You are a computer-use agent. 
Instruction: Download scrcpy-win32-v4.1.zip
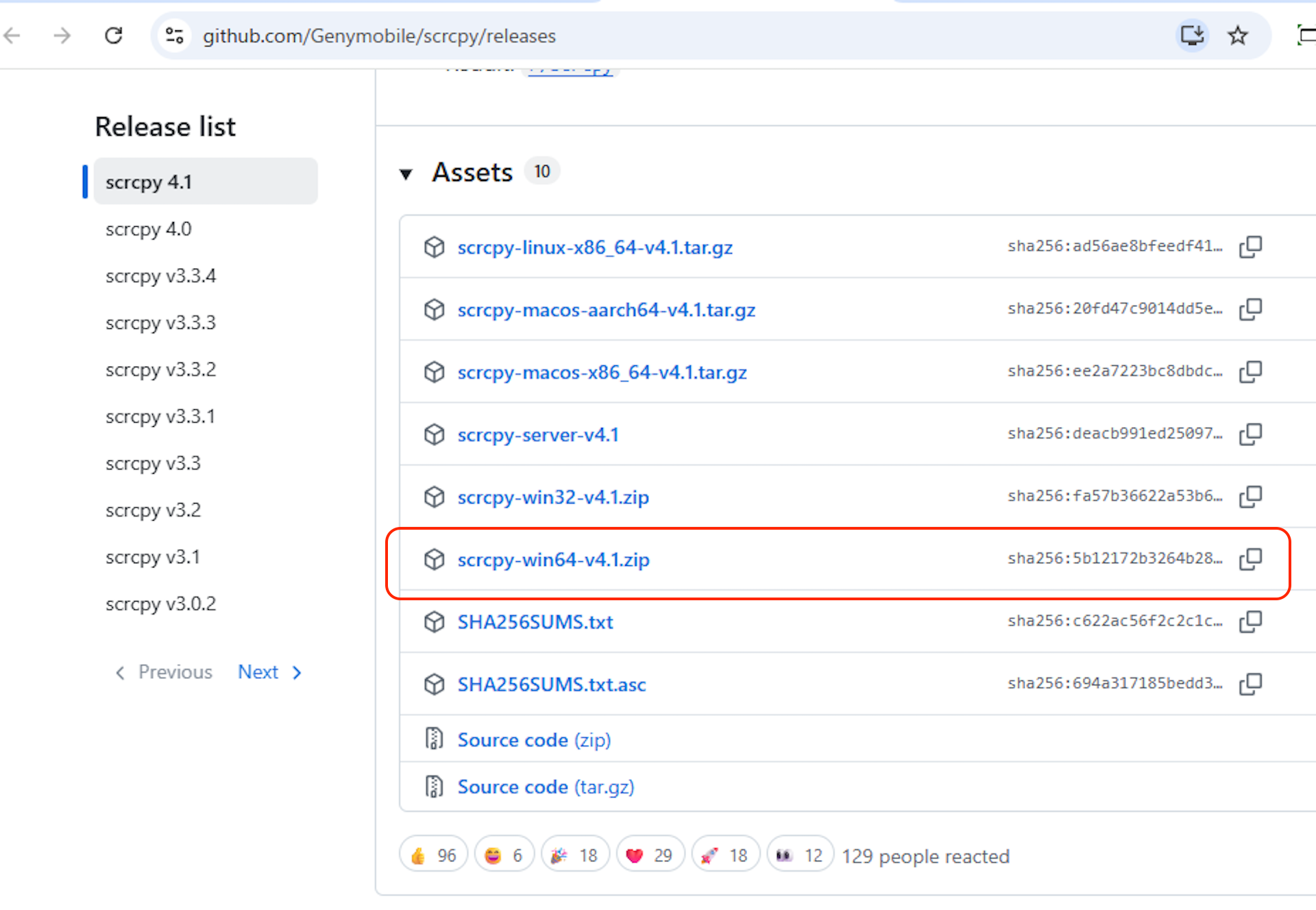[x=553, y=497]
